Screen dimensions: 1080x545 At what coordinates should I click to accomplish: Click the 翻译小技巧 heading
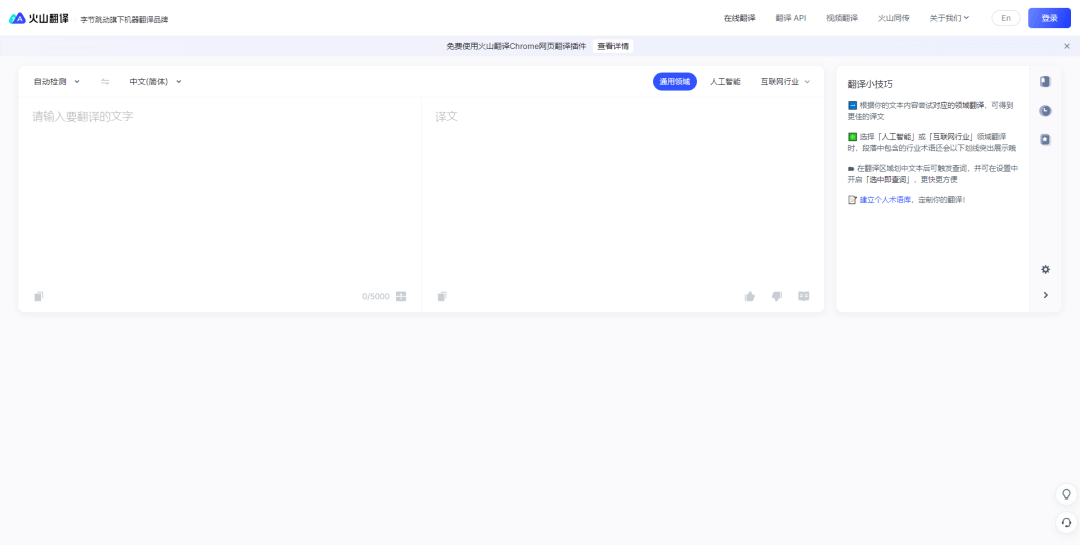click(x=870, y=84)
